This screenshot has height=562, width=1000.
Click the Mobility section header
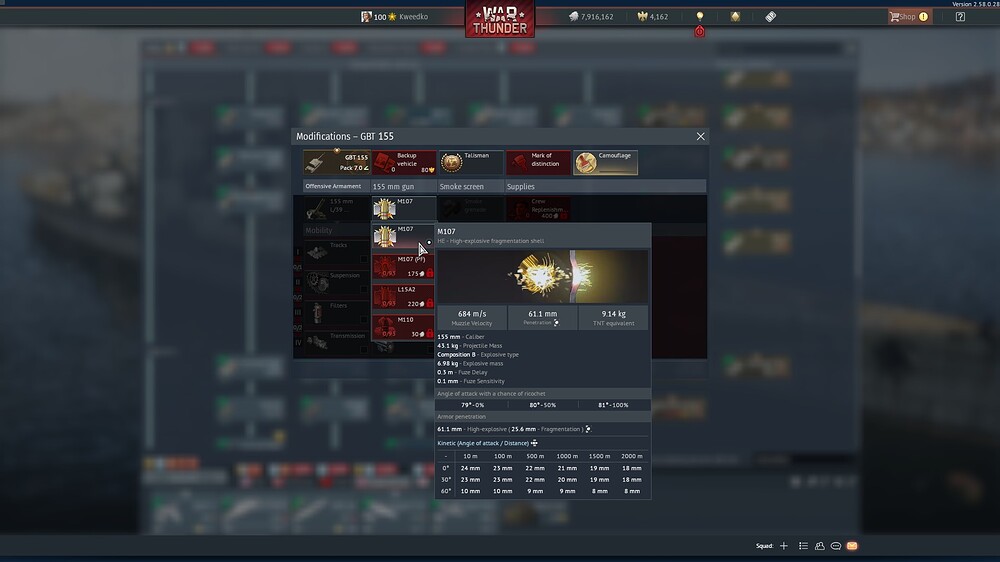(x=319, y=230)
